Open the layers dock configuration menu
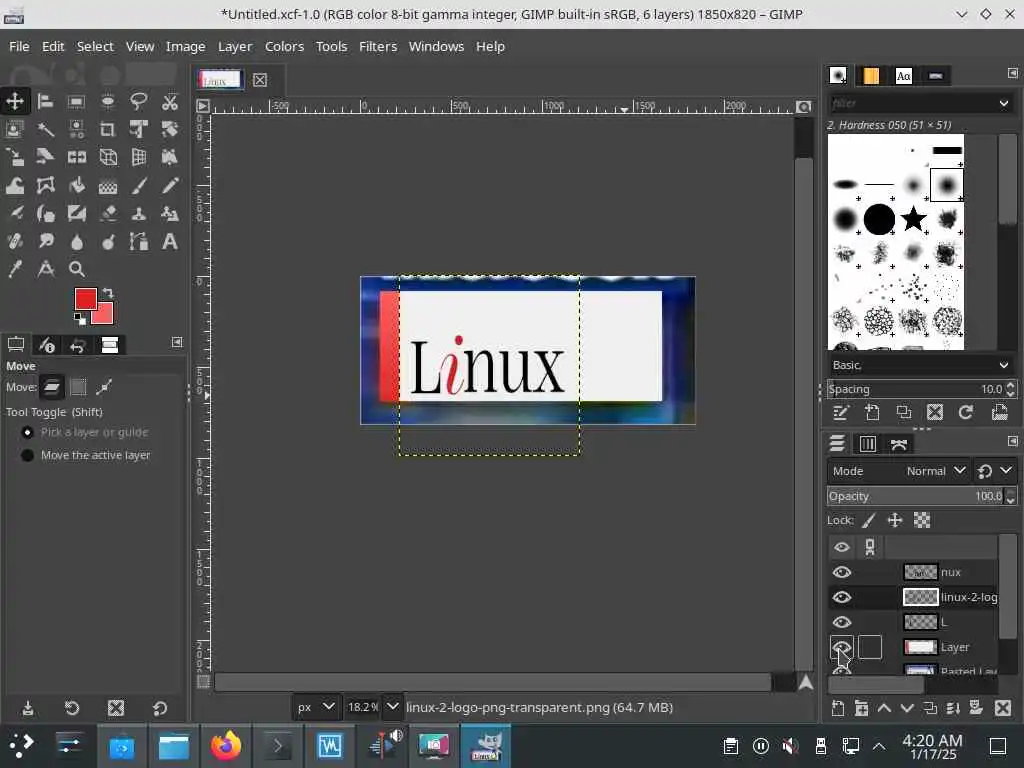 tap(1012, 441)
